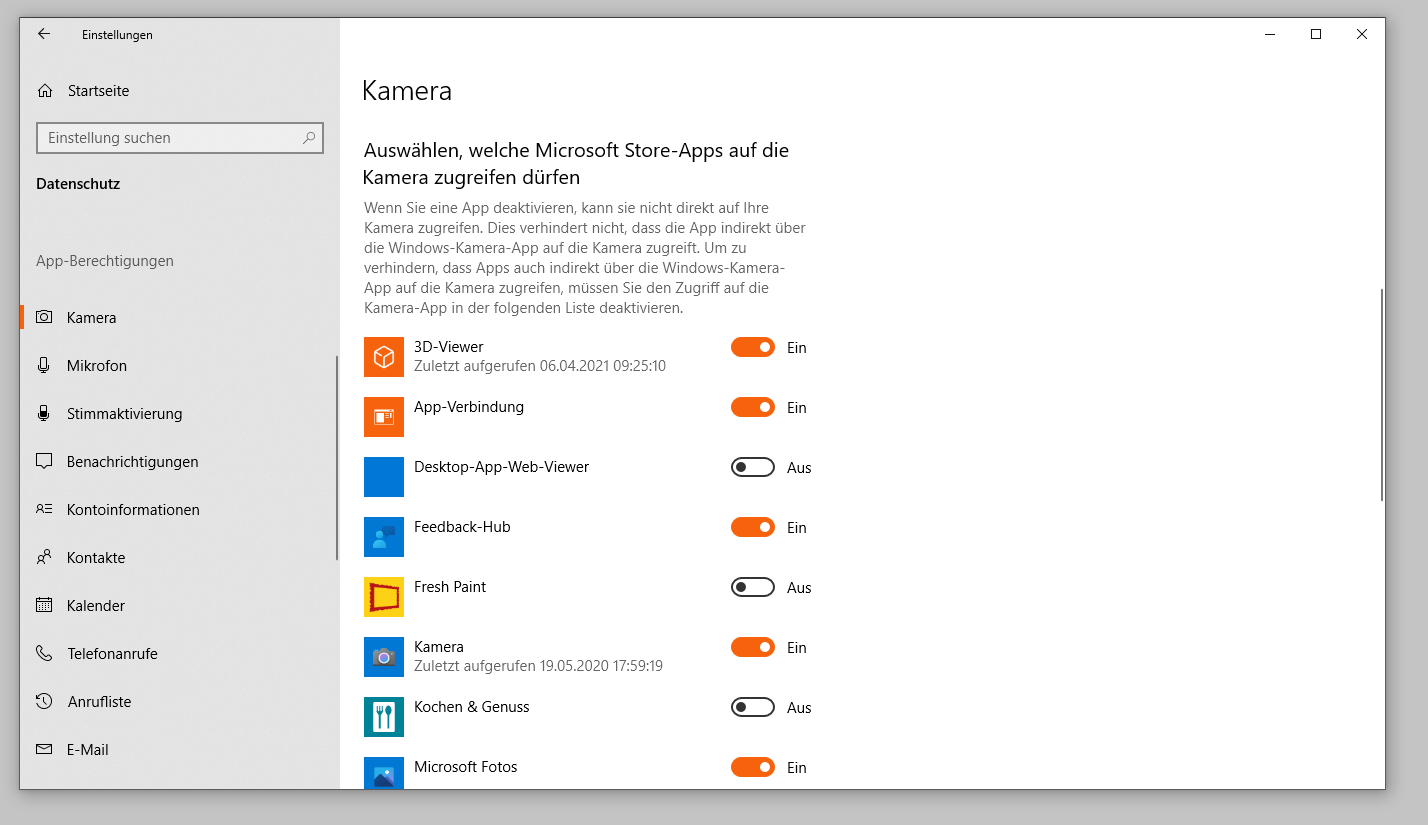
Task: Turn off Feedback-Hub camera toggle
Action: pyautogui.click(x=752, y=527)
